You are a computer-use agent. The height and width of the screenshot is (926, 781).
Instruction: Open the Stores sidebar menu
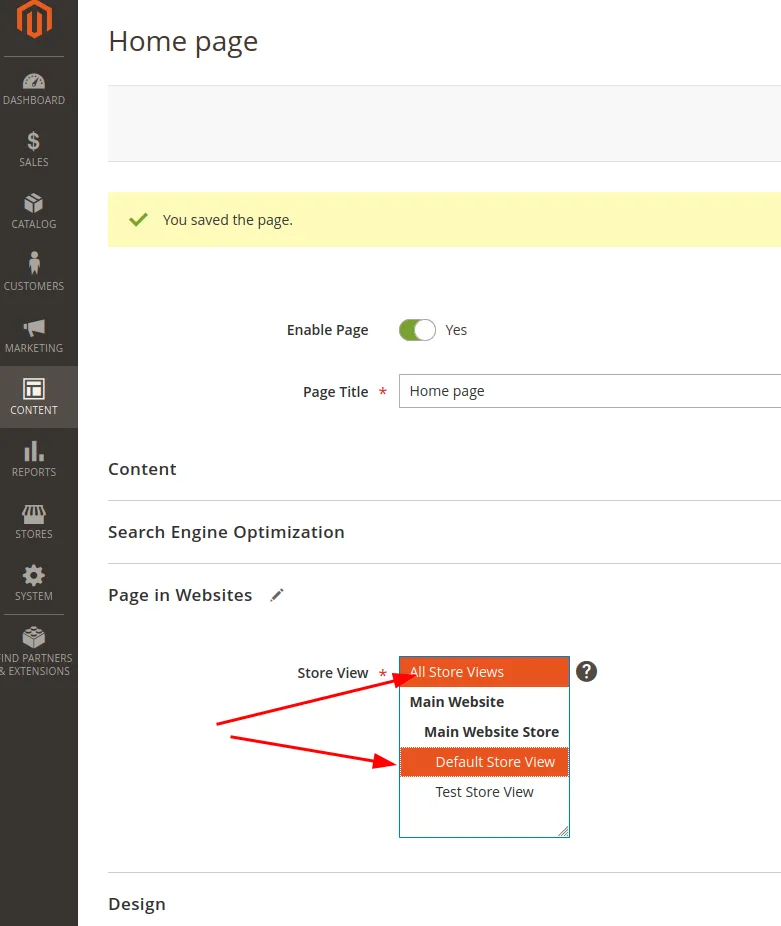(x=34, y=521)
